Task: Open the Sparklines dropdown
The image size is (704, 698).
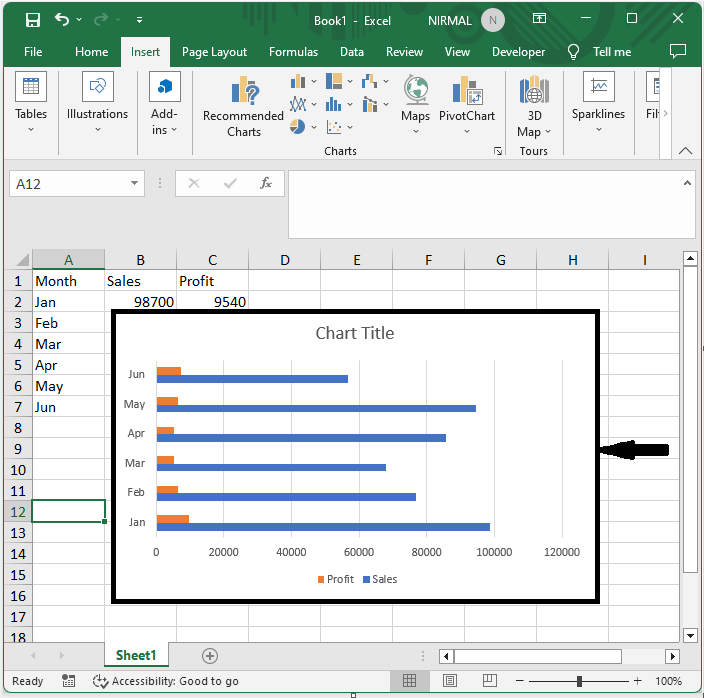Action: 598,103
